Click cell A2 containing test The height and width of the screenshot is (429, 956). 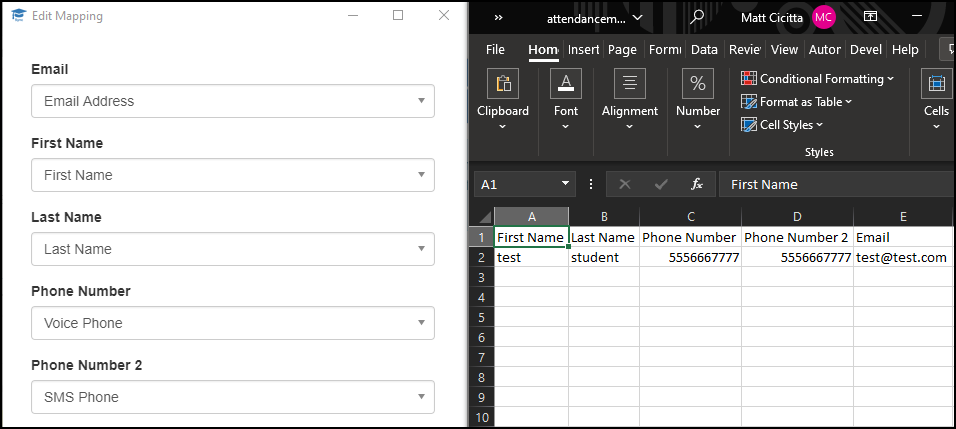[x=531, y=258]
